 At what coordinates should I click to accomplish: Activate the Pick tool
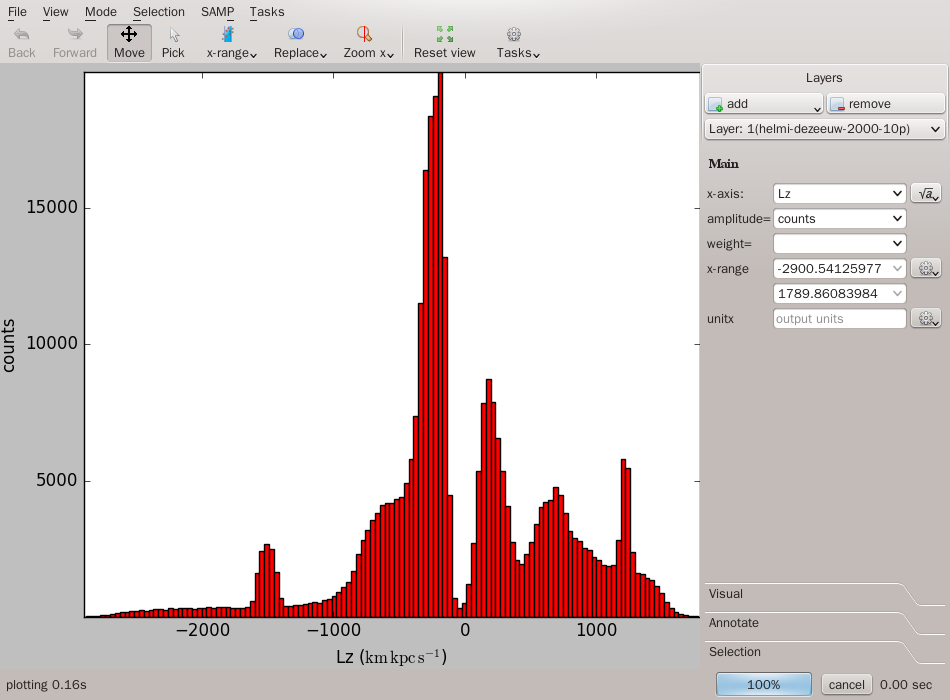(x=173, y=43)
